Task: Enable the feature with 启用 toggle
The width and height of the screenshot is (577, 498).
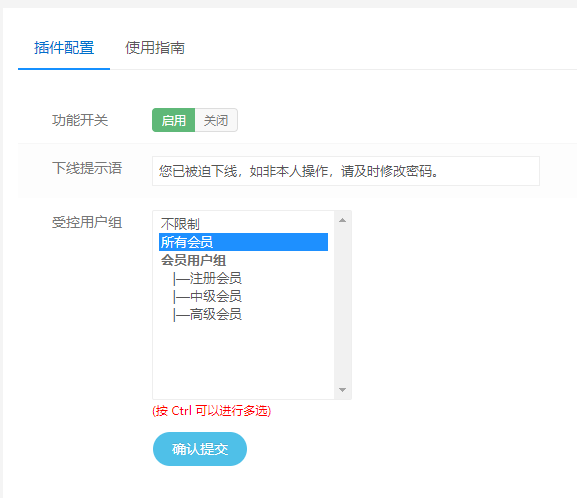Action: [173, 120]
